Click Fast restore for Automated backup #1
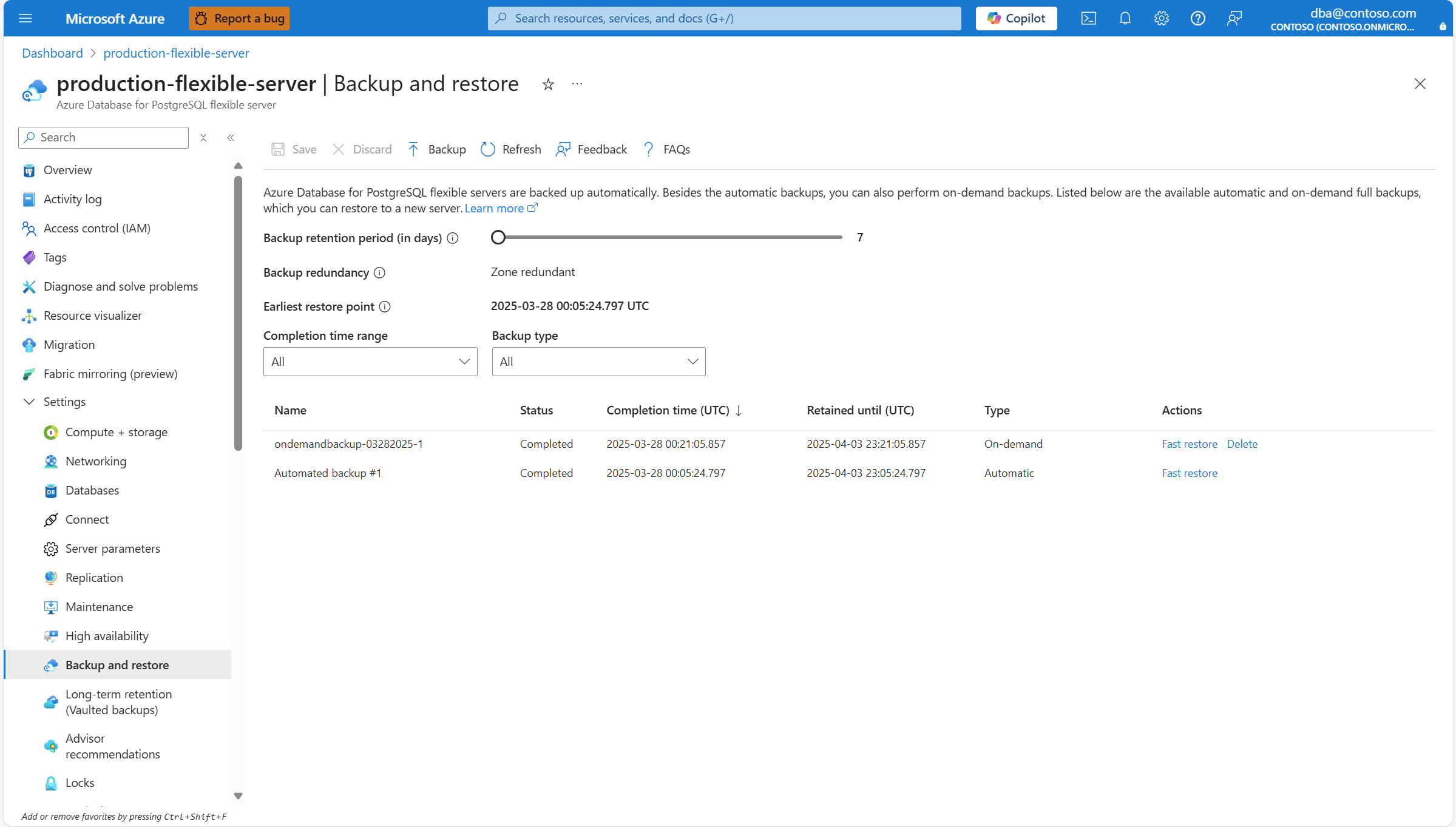Screen dimensions: 1456x827 coord(1189,473)
